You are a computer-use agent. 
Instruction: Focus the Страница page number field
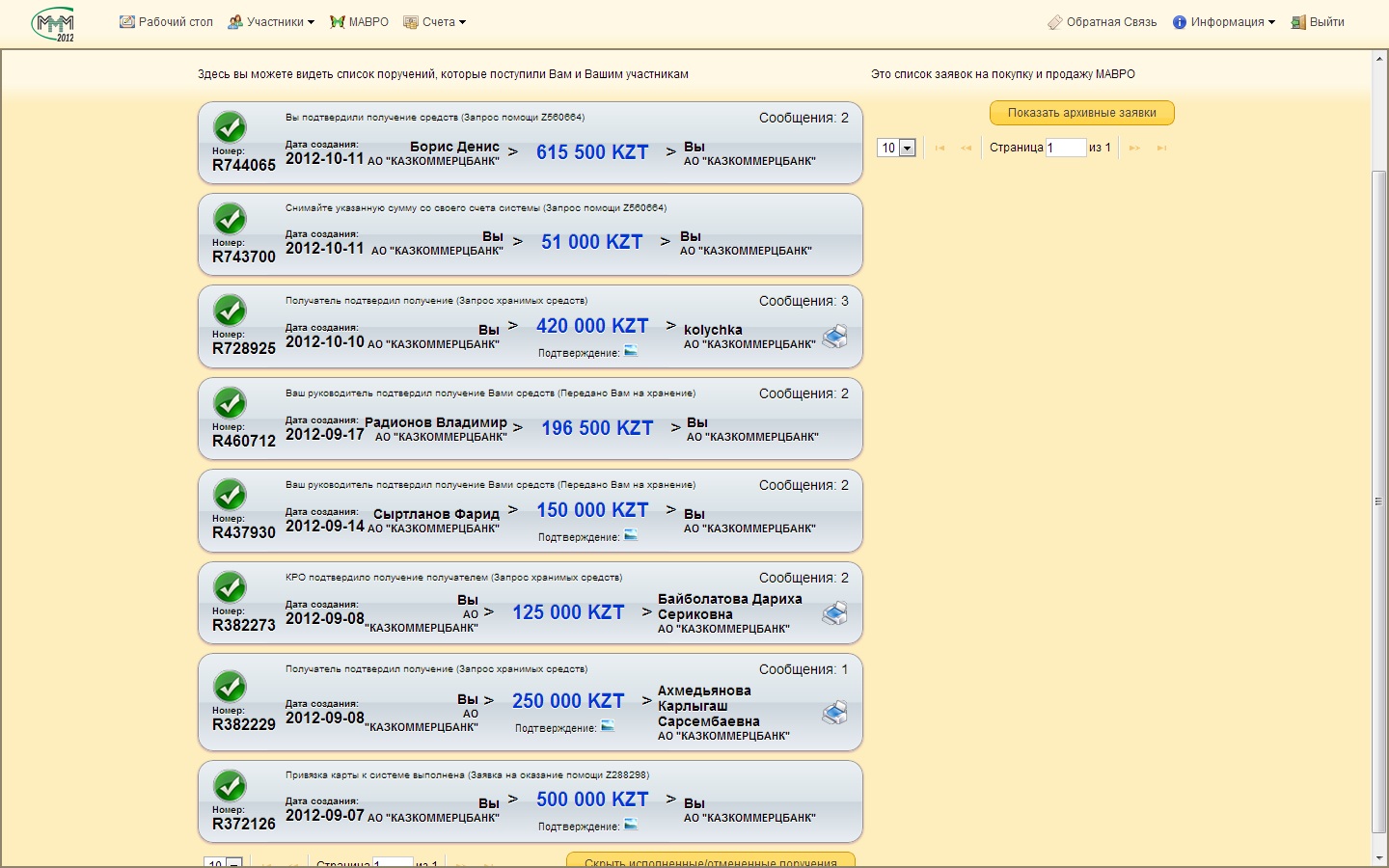[1066, 148]
